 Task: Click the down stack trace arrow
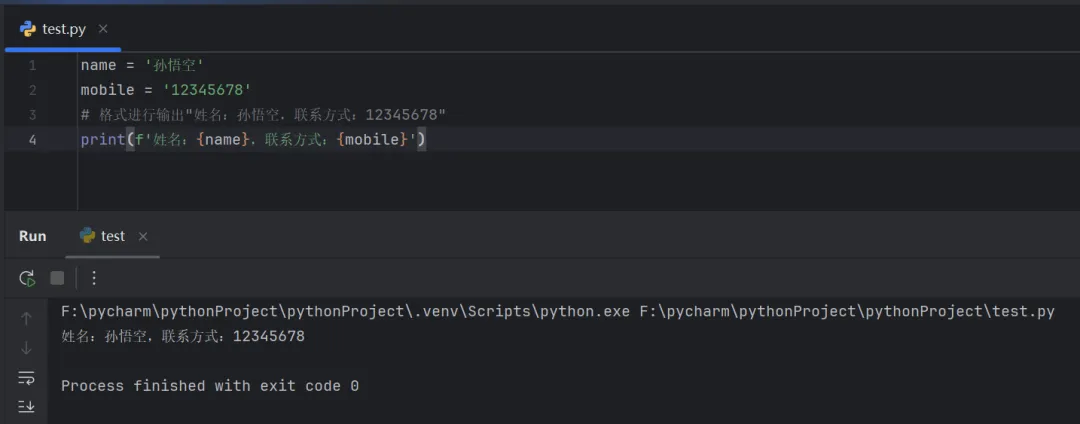click(x=27, y=348)
